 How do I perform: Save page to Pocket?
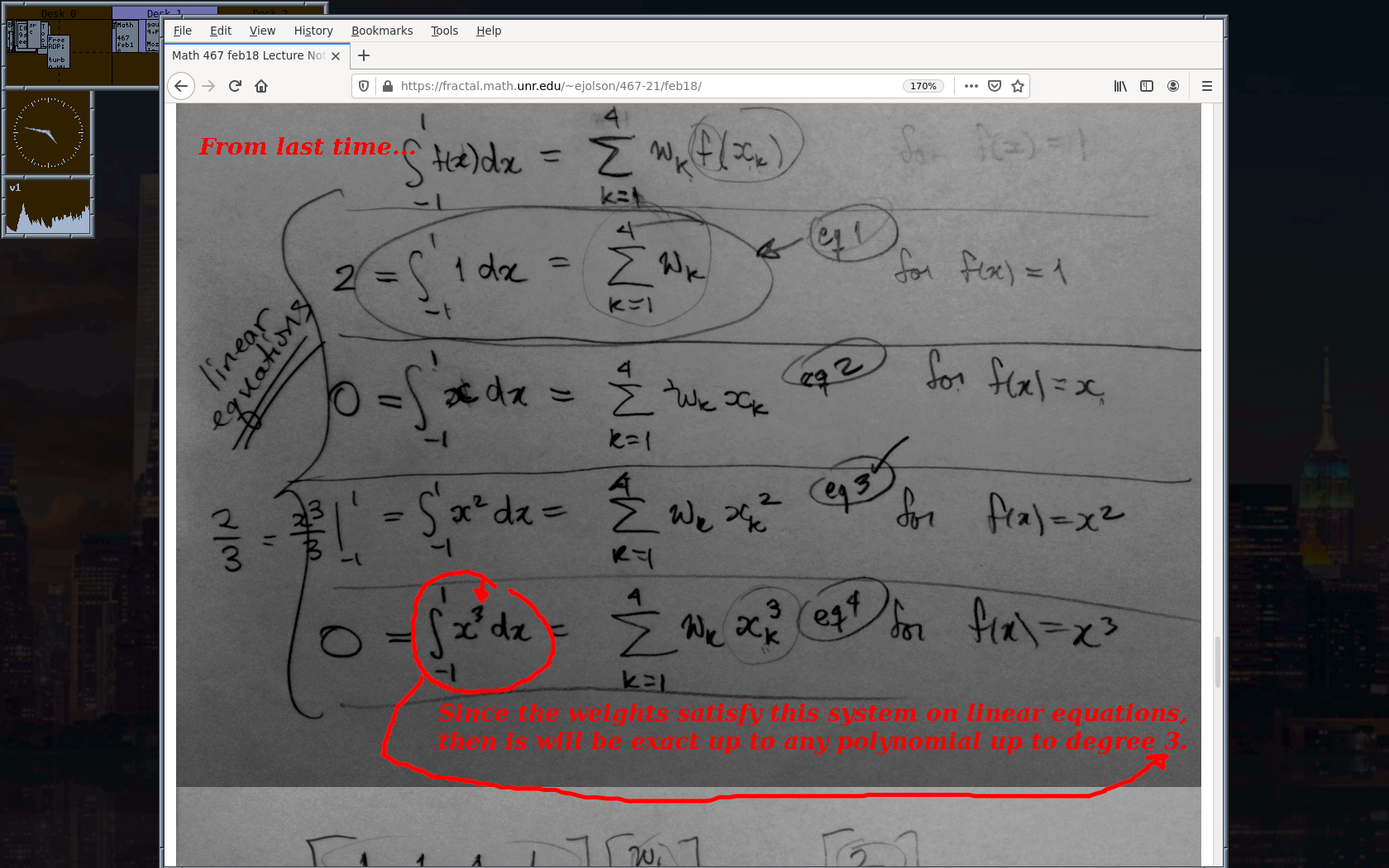pos(995,86)
